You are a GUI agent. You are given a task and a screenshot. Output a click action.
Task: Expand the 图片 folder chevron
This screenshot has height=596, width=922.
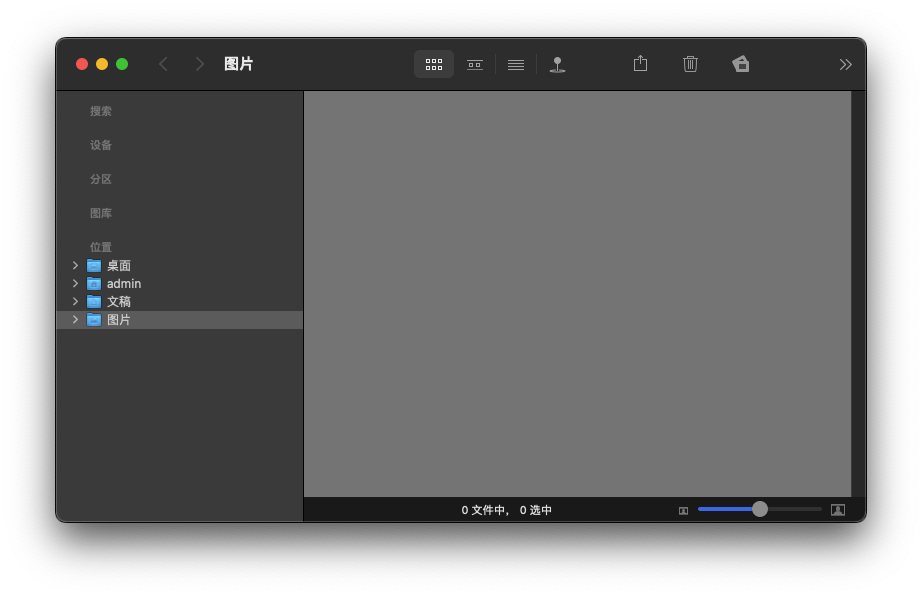[75, 320]
